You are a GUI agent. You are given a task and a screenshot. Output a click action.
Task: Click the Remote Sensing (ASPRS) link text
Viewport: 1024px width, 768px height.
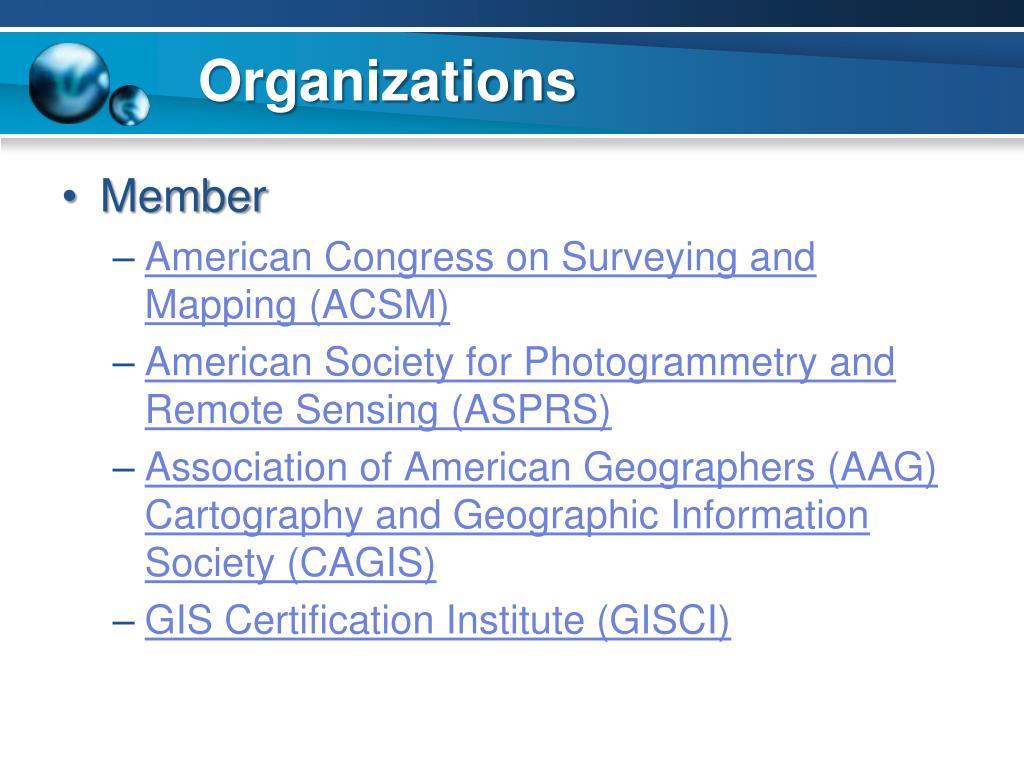tap(378, 410)
